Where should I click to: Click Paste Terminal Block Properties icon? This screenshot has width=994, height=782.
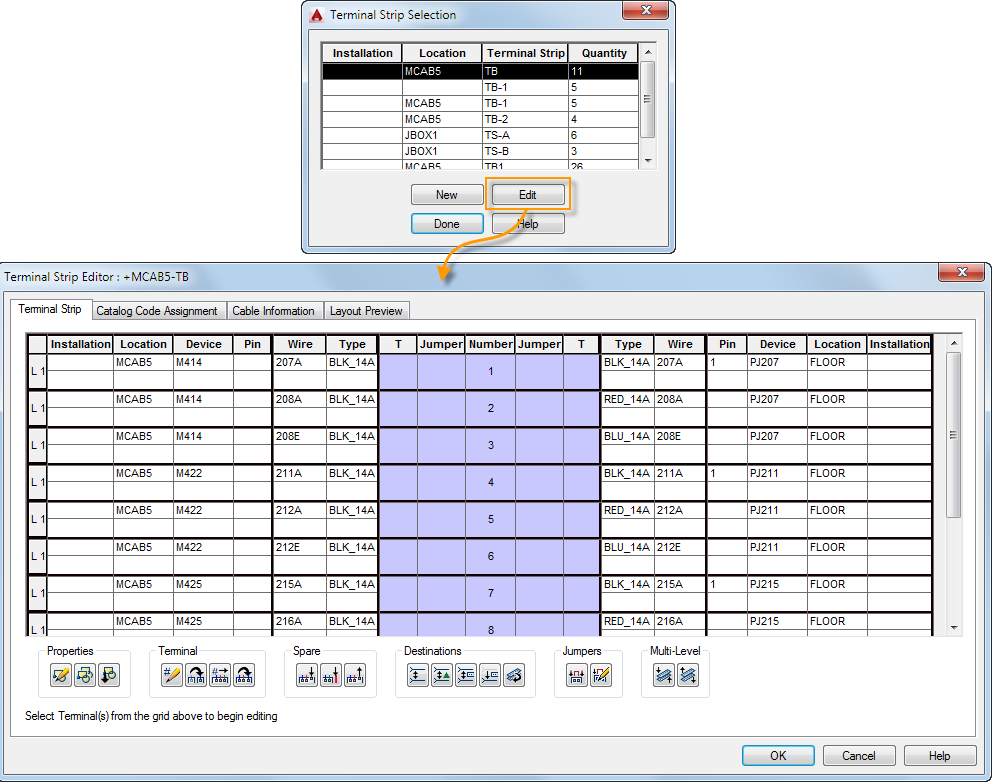pyautogui.click(x=109, y=675)
